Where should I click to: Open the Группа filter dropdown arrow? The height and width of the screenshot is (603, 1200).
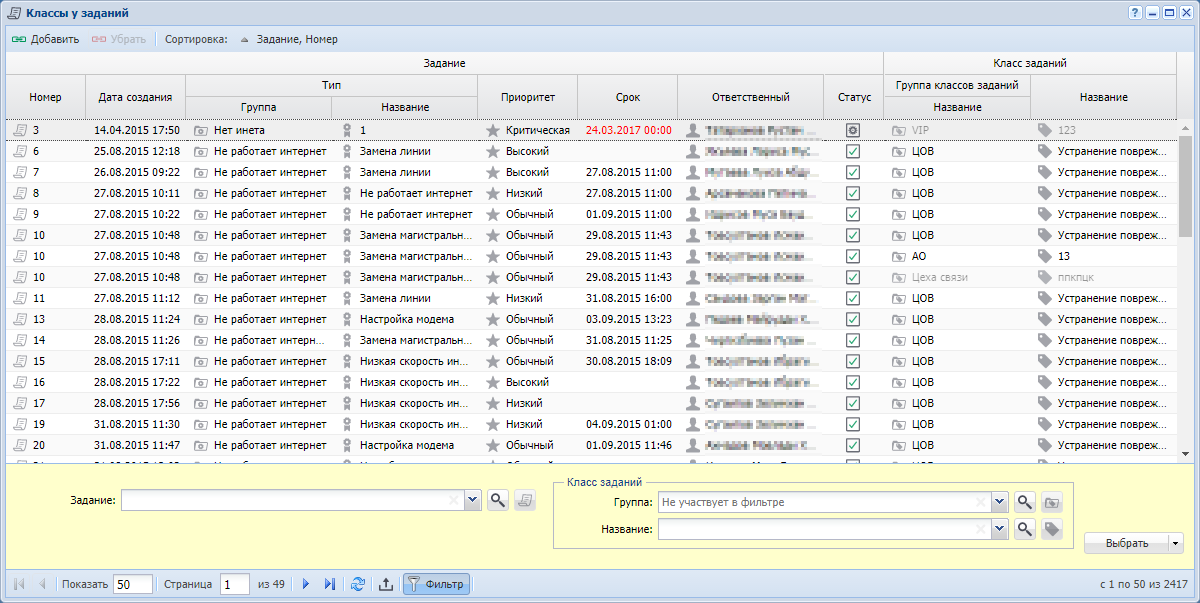[999, 502]
